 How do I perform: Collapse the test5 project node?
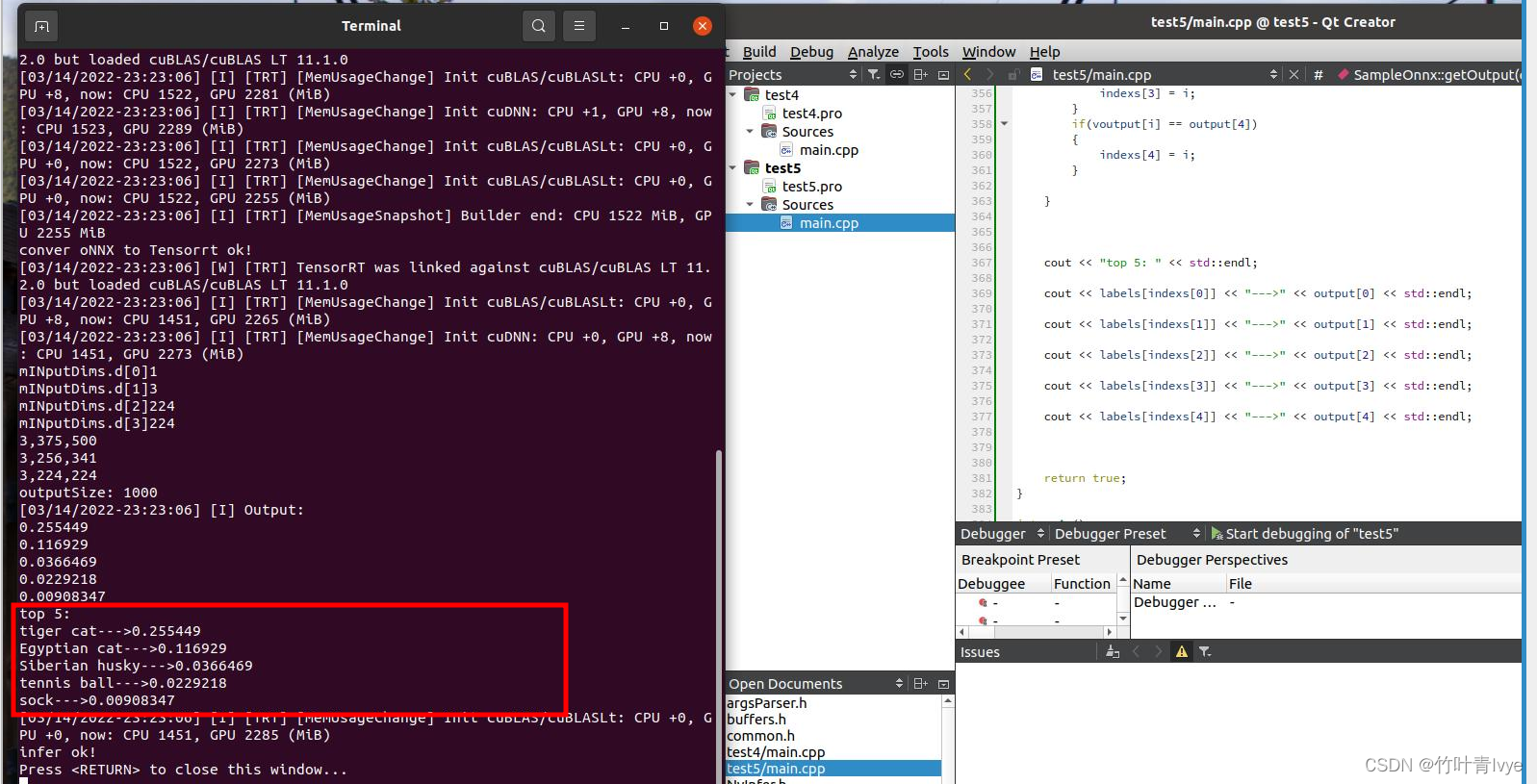click(x=733, y=167)
